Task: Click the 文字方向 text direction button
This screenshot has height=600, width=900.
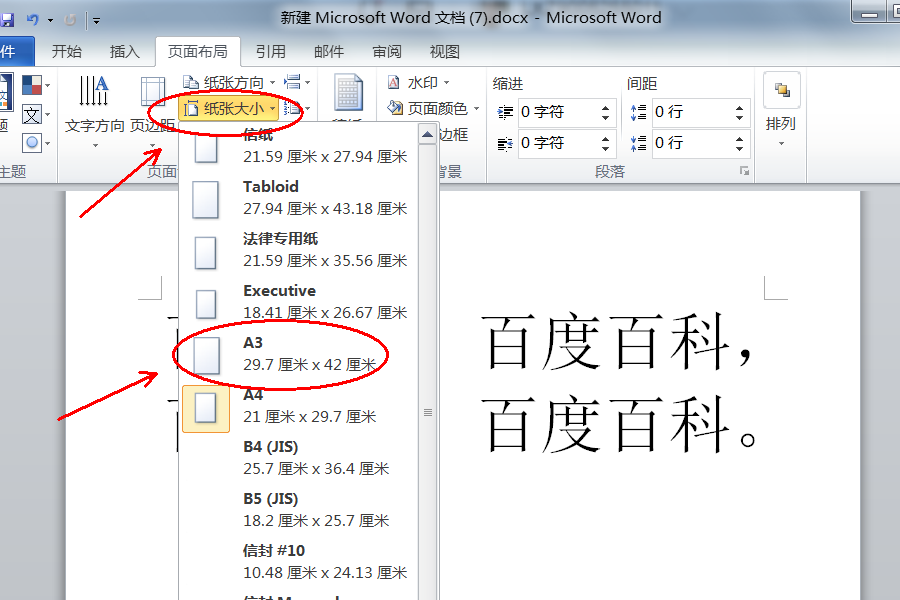Action: 94,111
